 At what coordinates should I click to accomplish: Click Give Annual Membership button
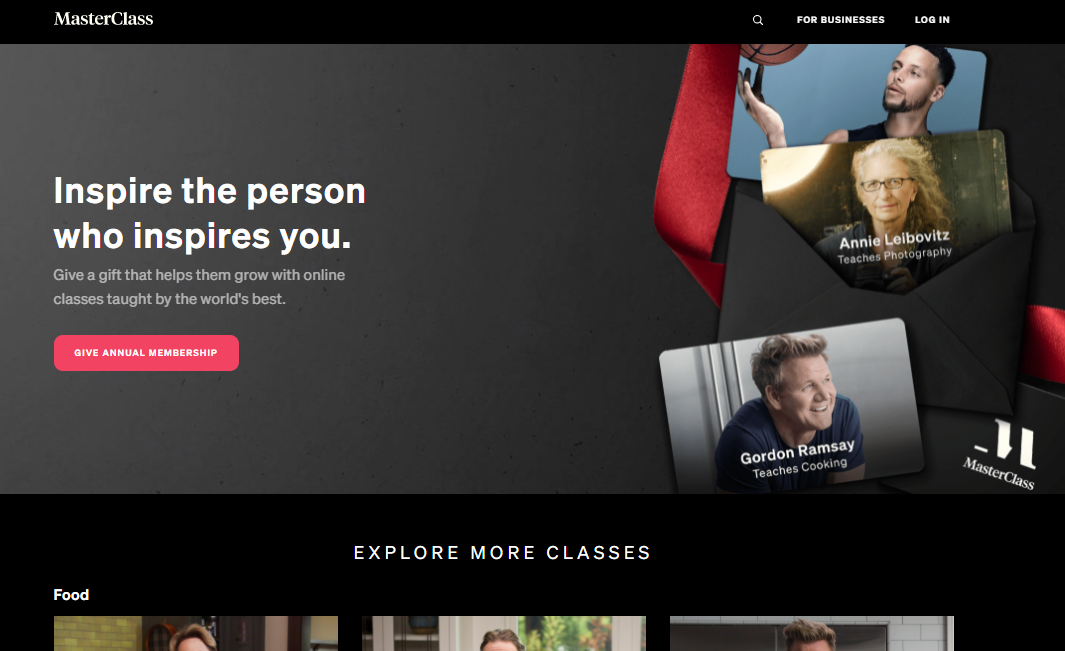pyautogui.click(x=146, y=353)
